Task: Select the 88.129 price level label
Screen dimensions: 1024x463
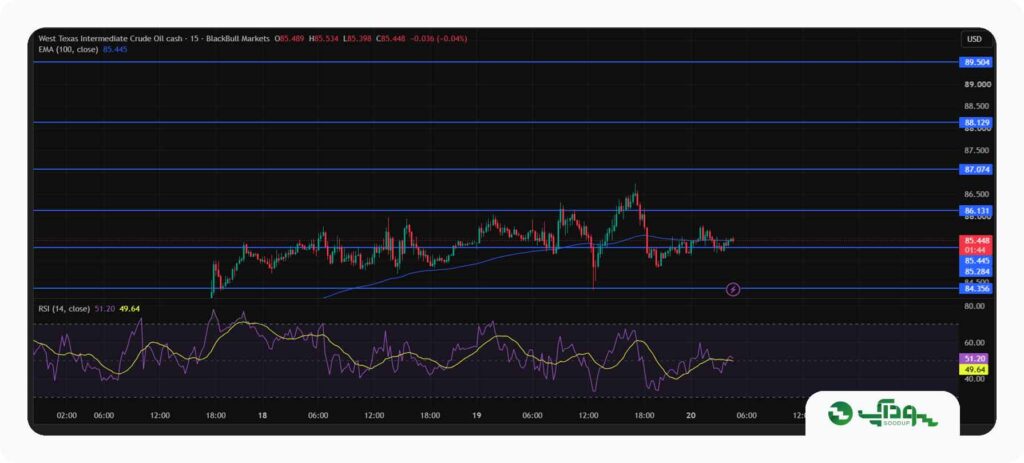Action: (x=976, y=122)
